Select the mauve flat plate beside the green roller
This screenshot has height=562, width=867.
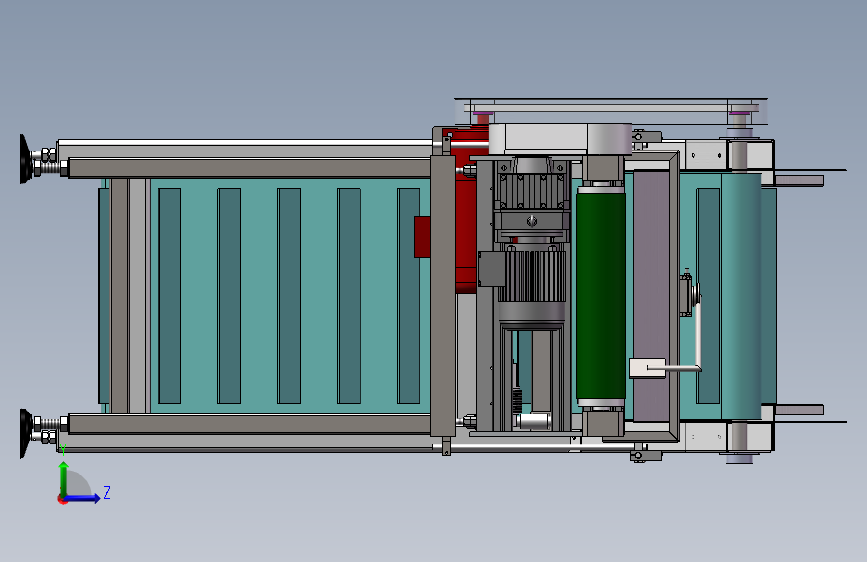click(651, 295)
